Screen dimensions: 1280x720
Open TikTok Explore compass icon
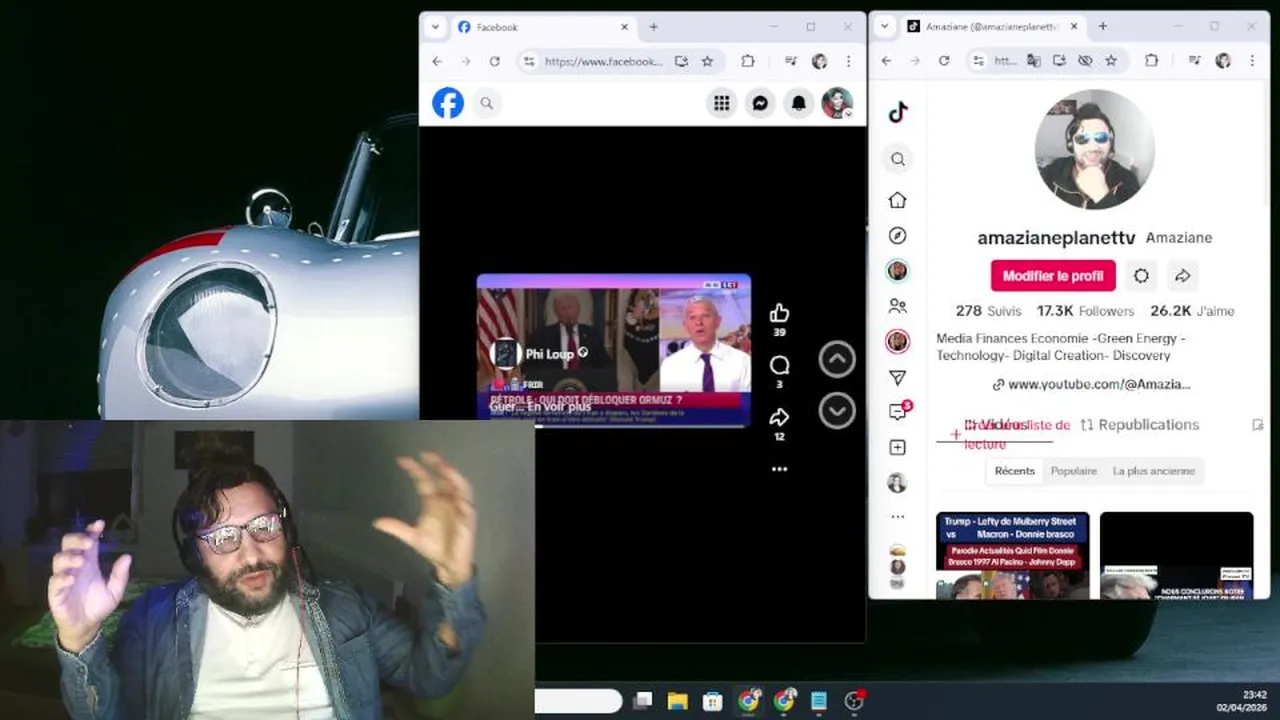tap(898, 236)
